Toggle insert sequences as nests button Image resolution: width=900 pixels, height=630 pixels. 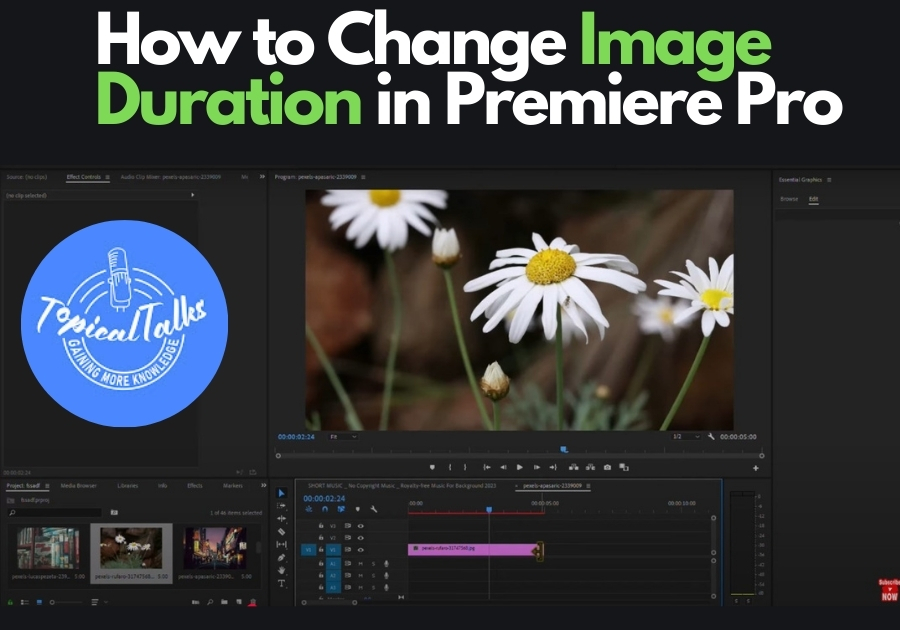tap(309, 509)
